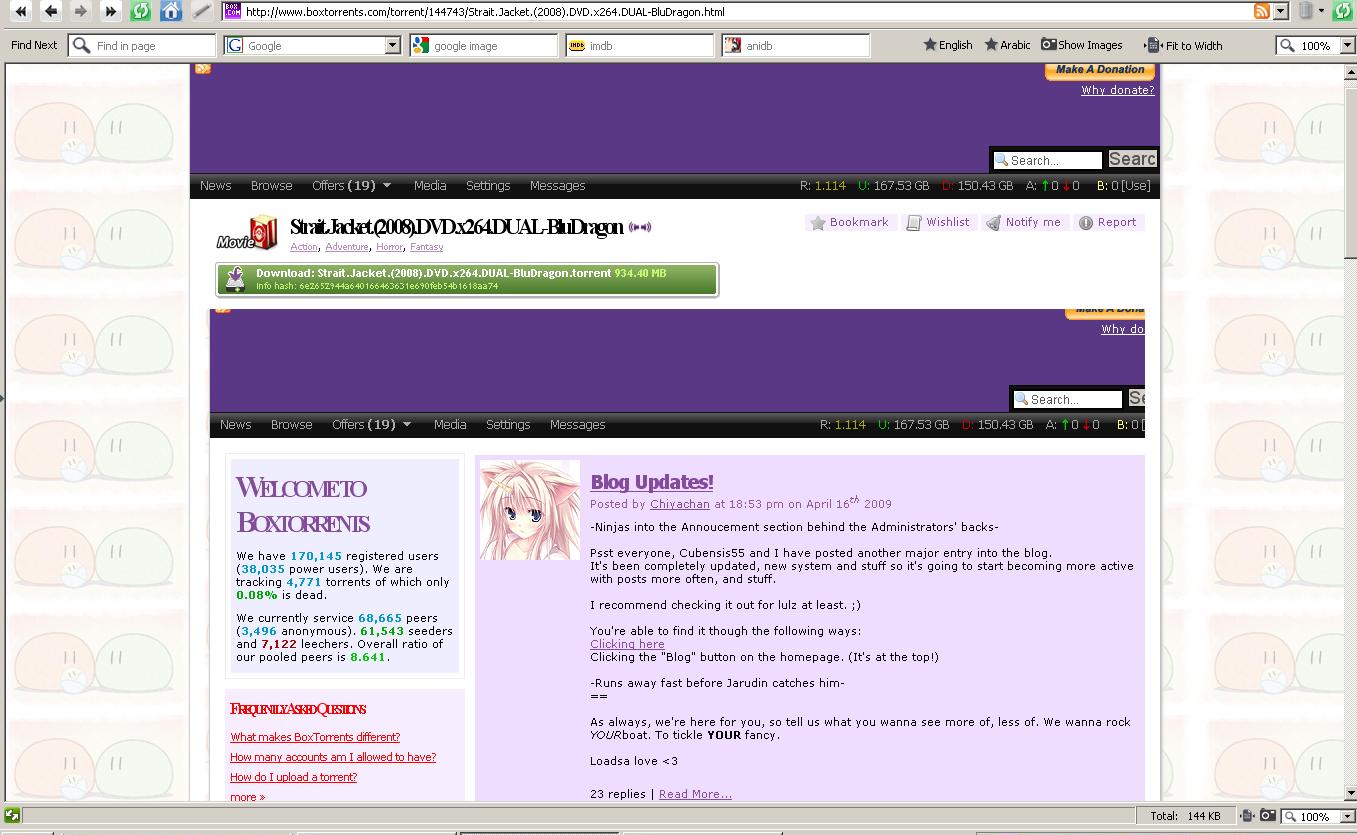The image size is (1357, 835).
Task: Click the anime catgirl avatar thumbnail
Action: click(530, 510)
